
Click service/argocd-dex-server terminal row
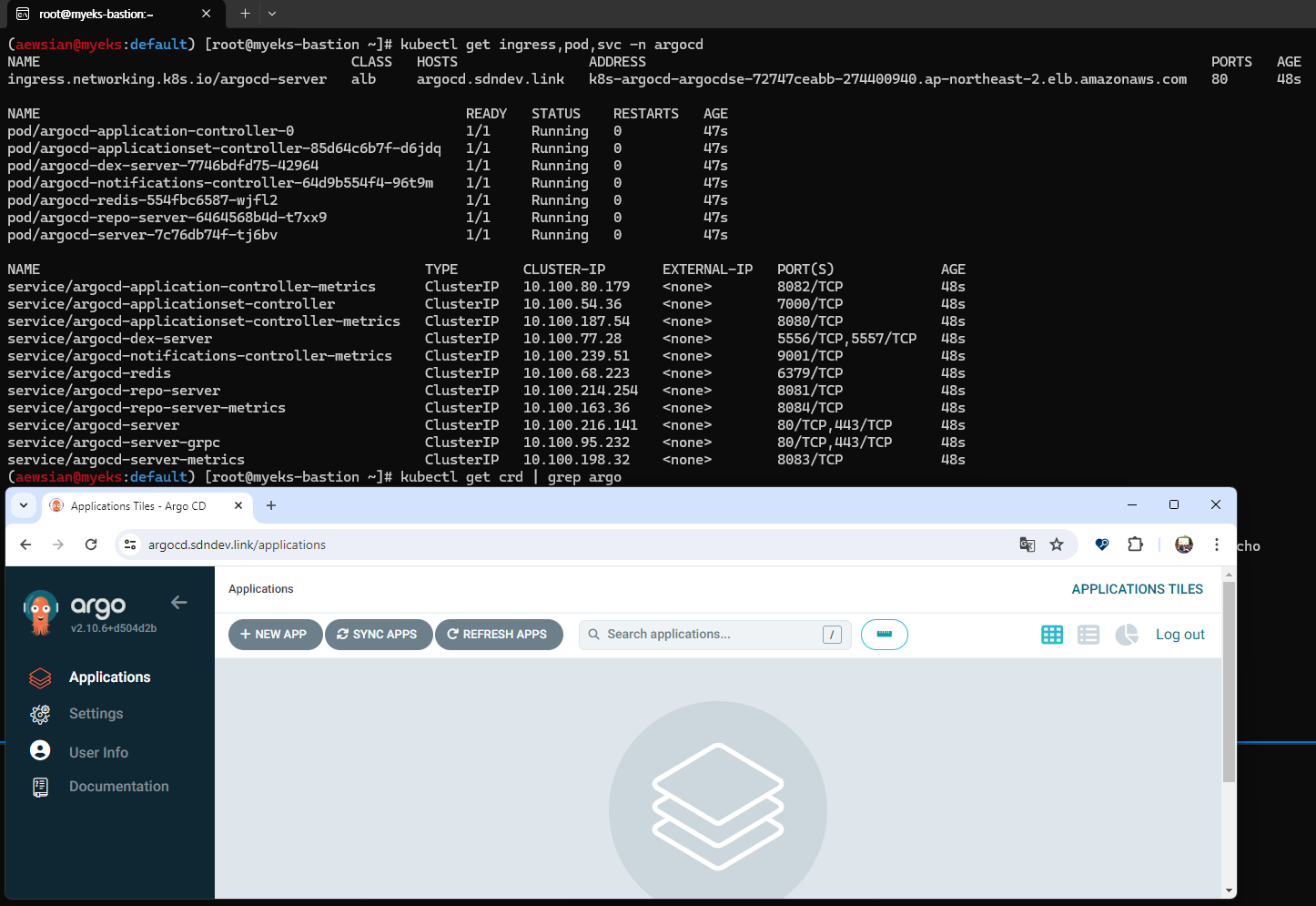pos(487,339)
